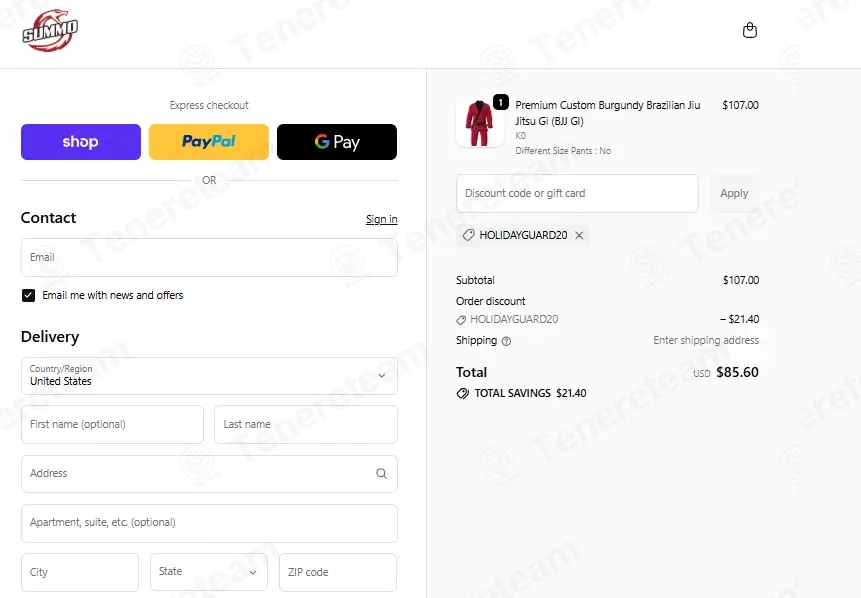Pay with Shop Pay express button

click(x=81, y=142)
